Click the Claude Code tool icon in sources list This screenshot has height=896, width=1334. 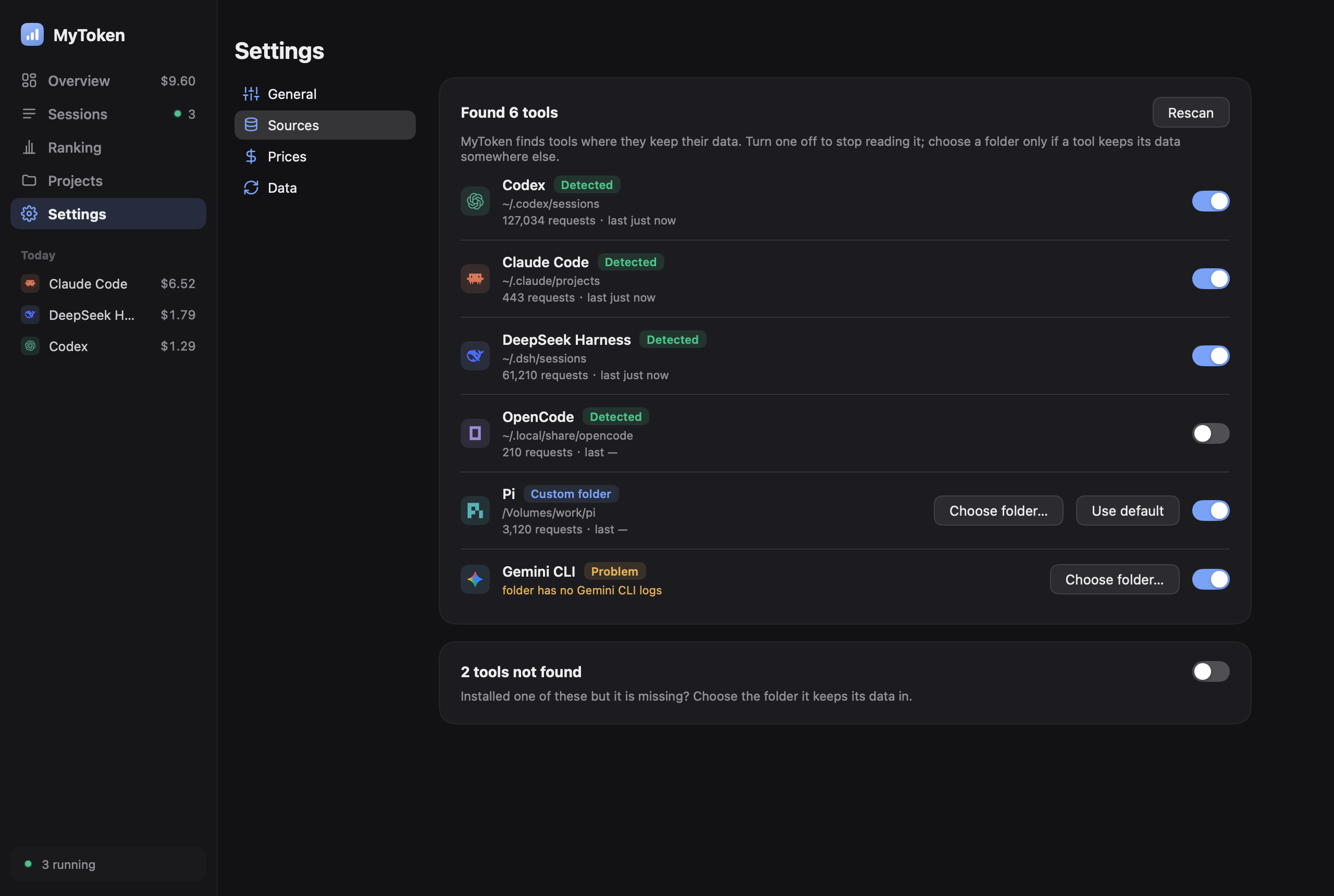point(475,278)
